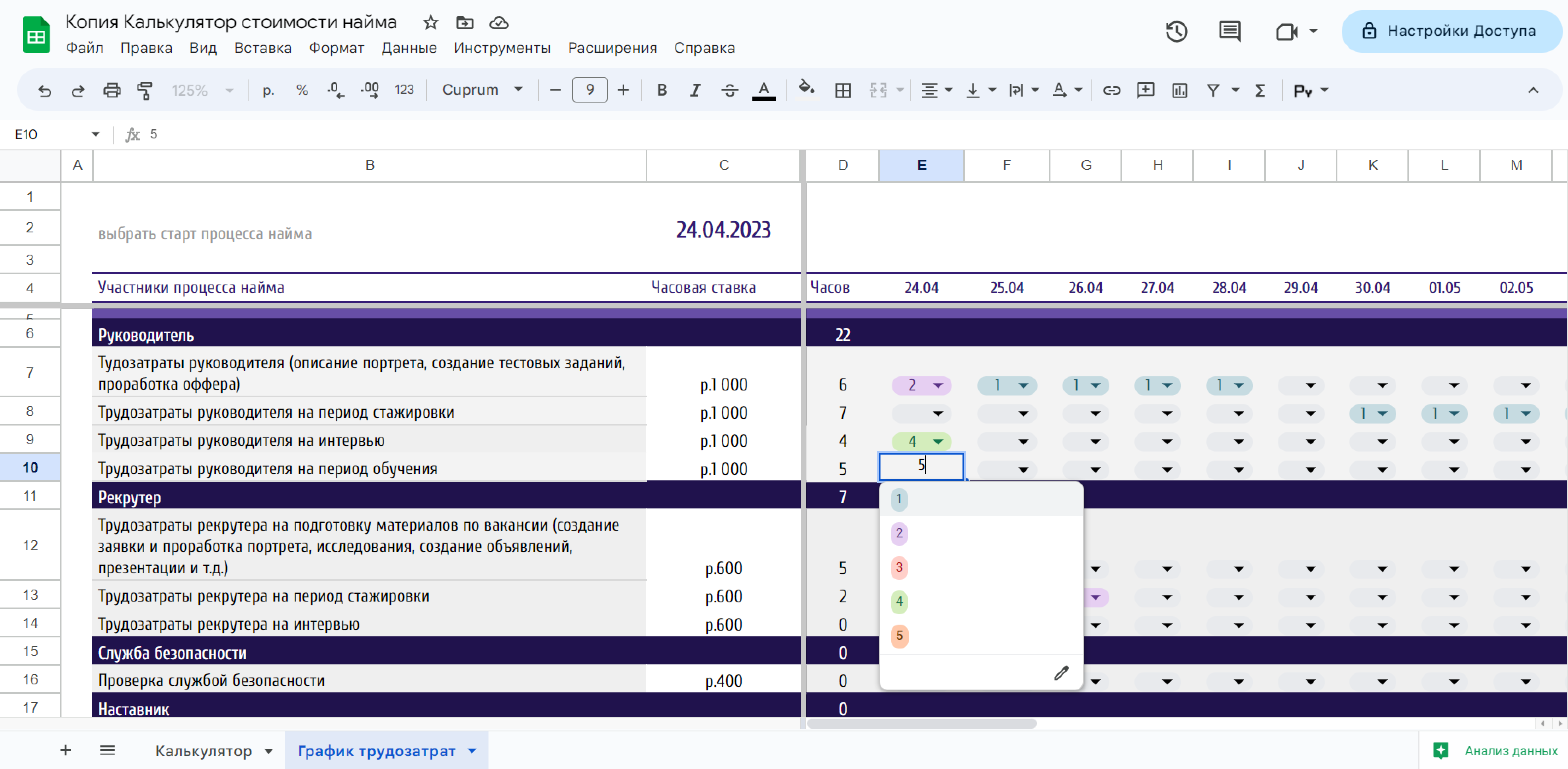Click the functions sigma icon
The height and width of the screenshot is (769, 1568).
point(1260,90)
